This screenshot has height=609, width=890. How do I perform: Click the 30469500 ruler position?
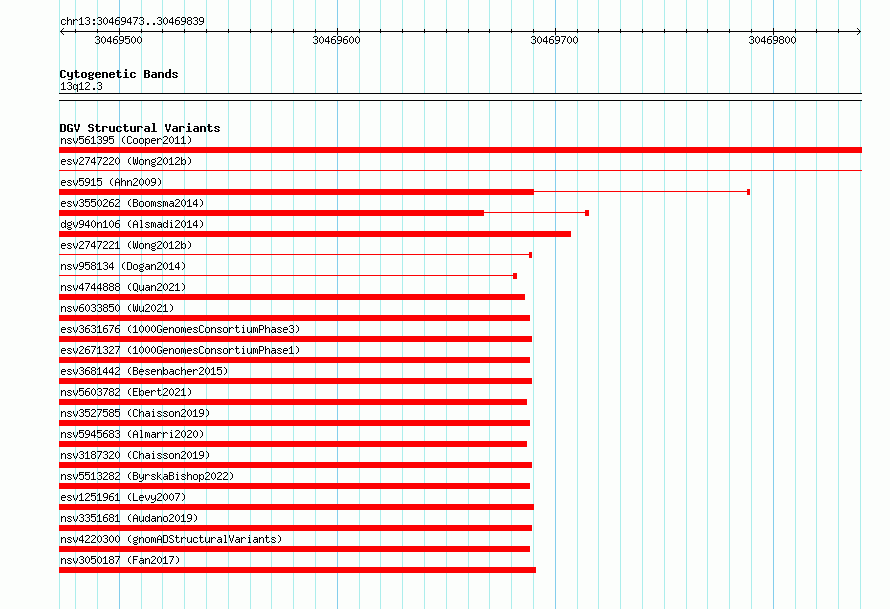(119, 40)
